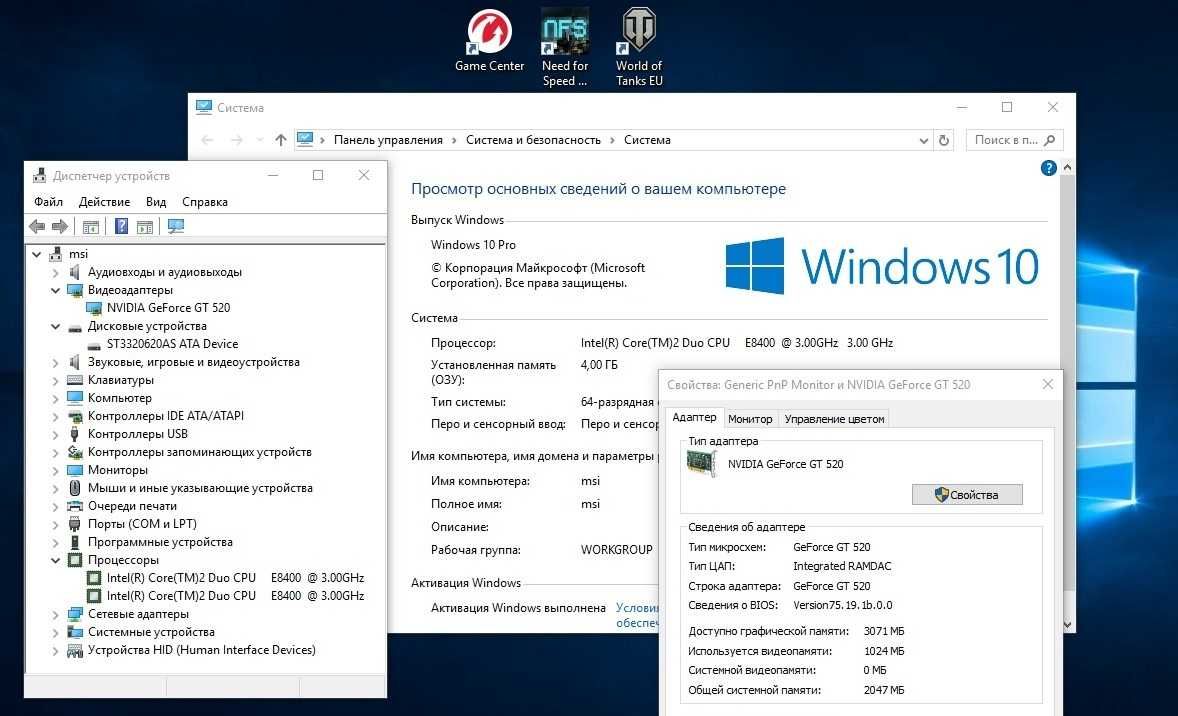
Task: Expand the Сетевые адаптеры category
Action: pos(56,614)
